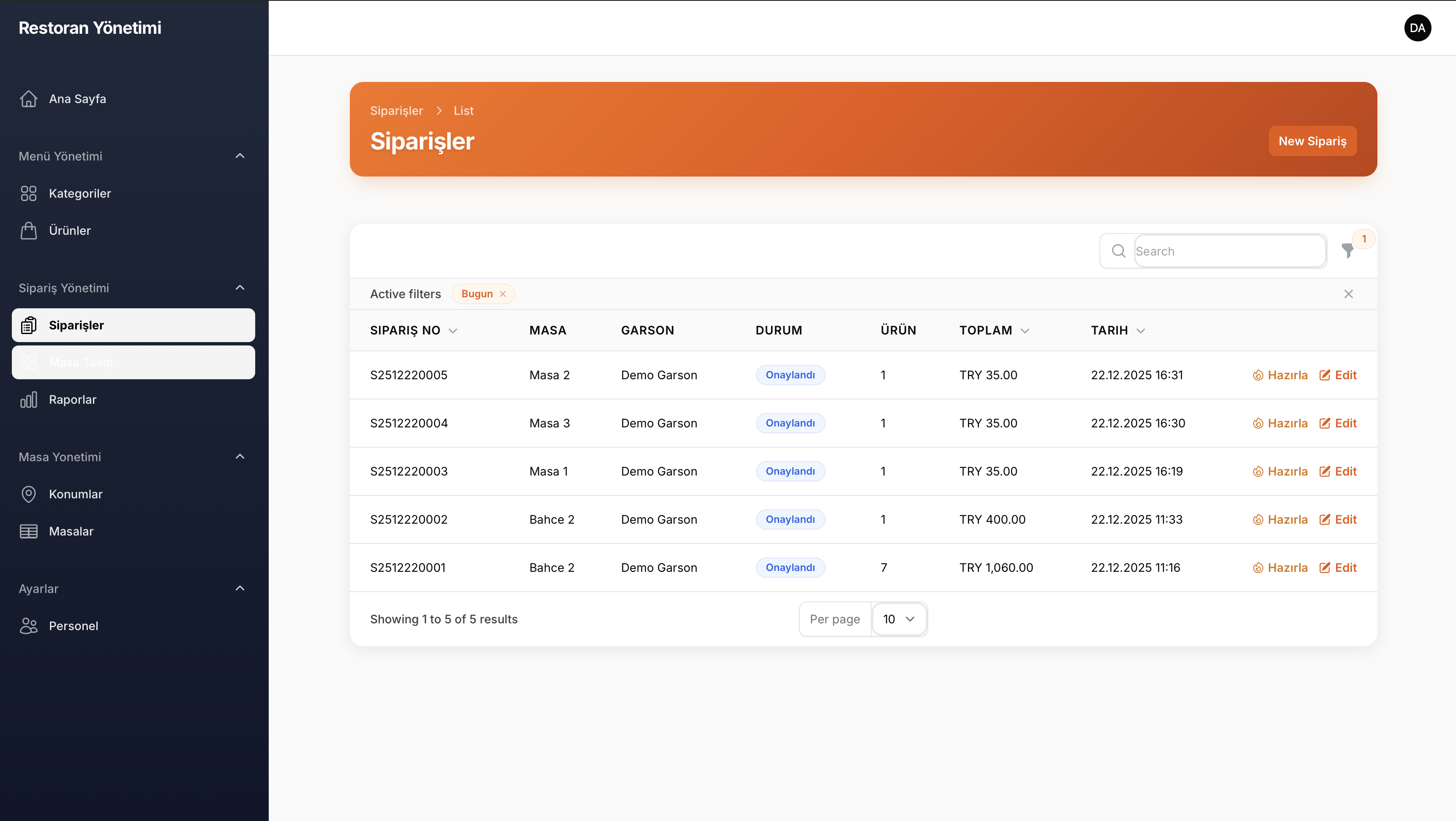This screenshot has height=821, width=1456.
Task: Click the filter funnel icon
Action: tap(1347, 251)
